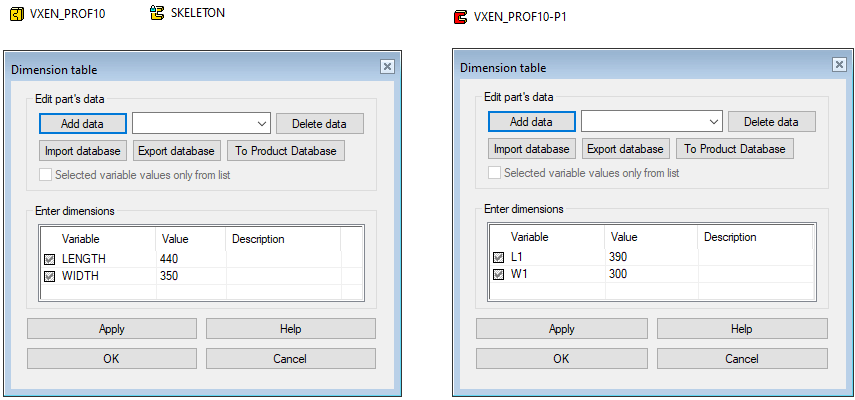Click Apply in the right dialog
Viewport: 855px width, 400px height.
coord(562,329)
